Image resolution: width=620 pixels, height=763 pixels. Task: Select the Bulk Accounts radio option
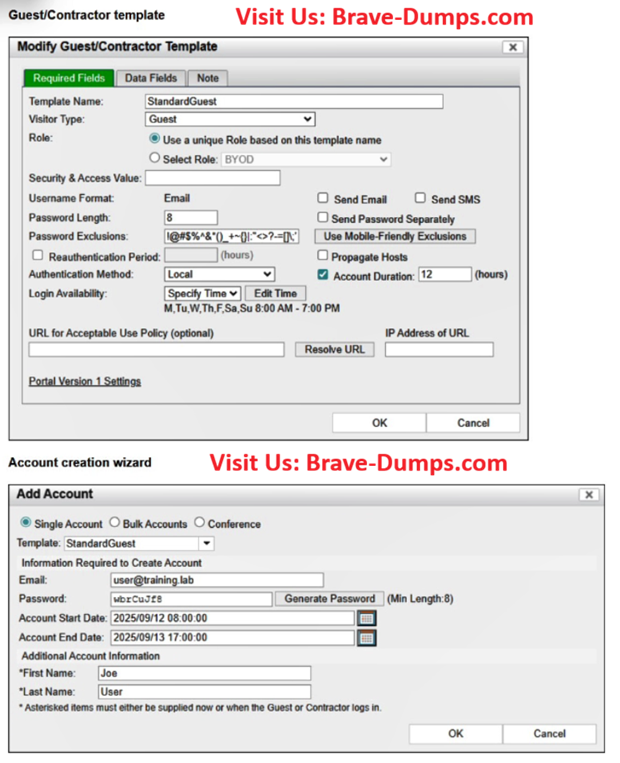coord(115,523)
